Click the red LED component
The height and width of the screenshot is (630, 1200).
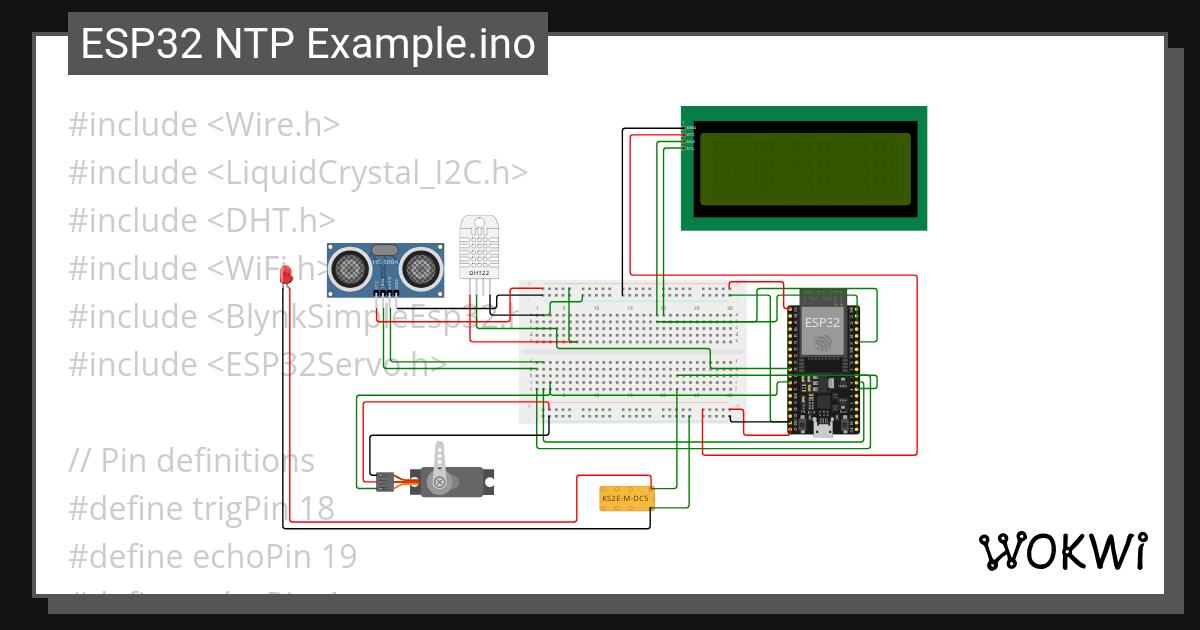[x=287, y=275]
